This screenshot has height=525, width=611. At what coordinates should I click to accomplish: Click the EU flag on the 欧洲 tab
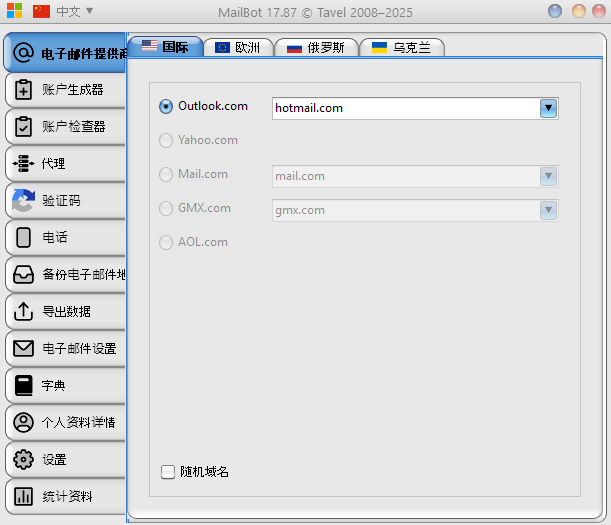pos(223,48)
